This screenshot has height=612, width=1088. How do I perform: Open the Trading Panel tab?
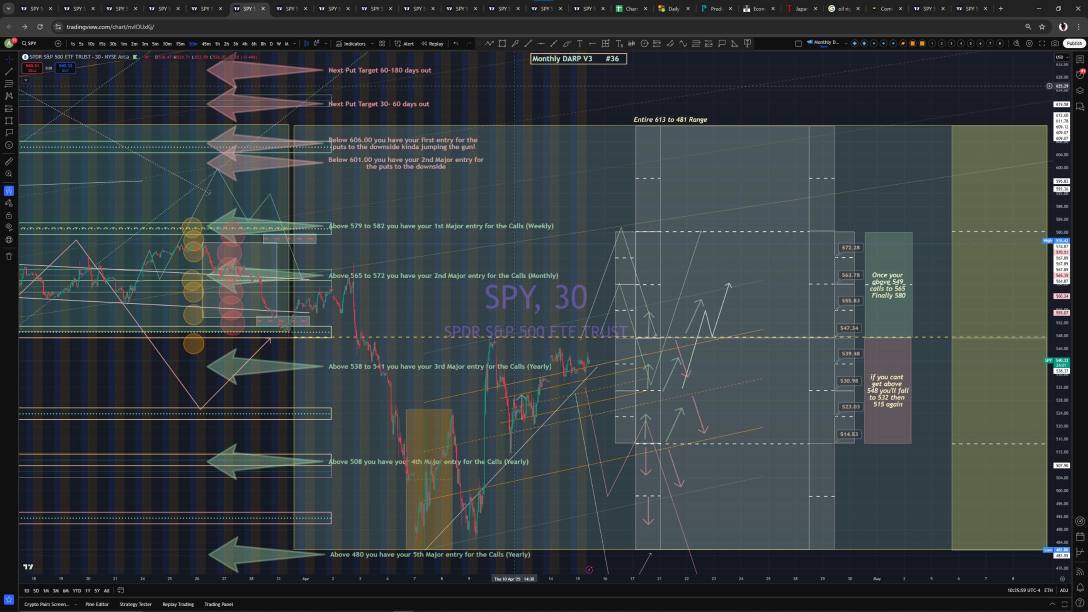point(219,604)
